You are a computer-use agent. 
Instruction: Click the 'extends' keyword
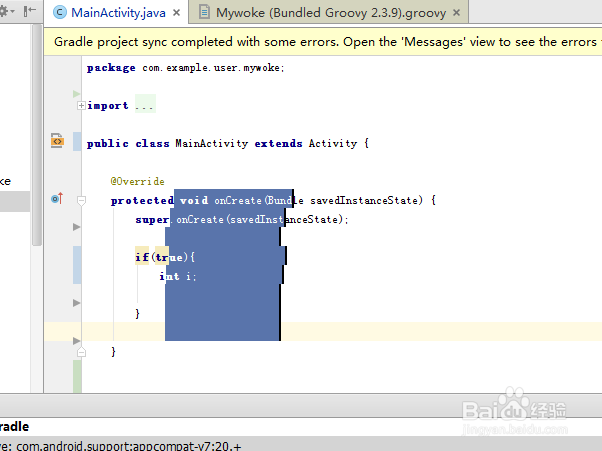278,144
